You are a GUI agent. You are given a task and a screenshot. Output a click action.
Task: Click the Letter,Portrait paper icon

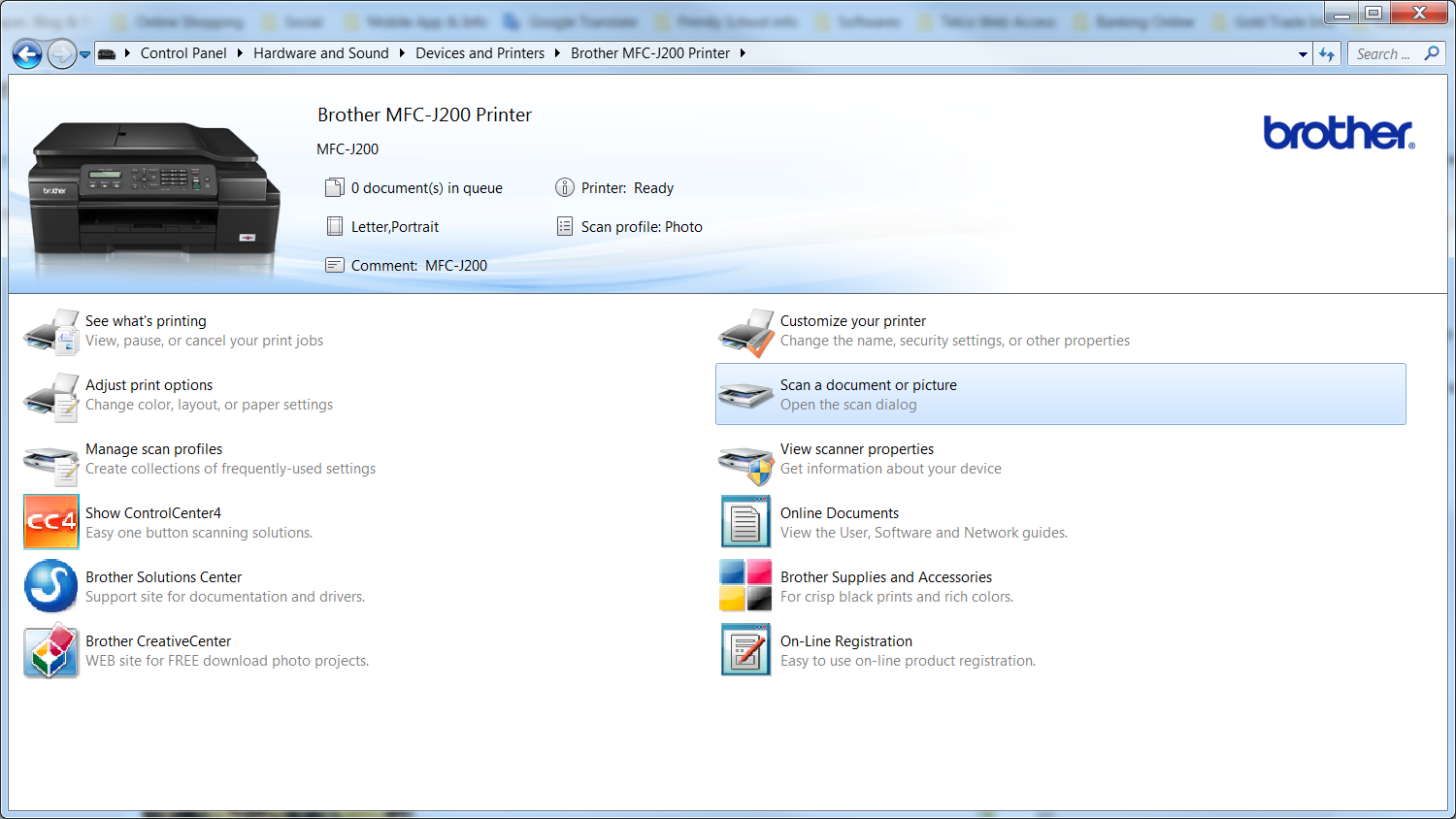click(x=335, y=226)
